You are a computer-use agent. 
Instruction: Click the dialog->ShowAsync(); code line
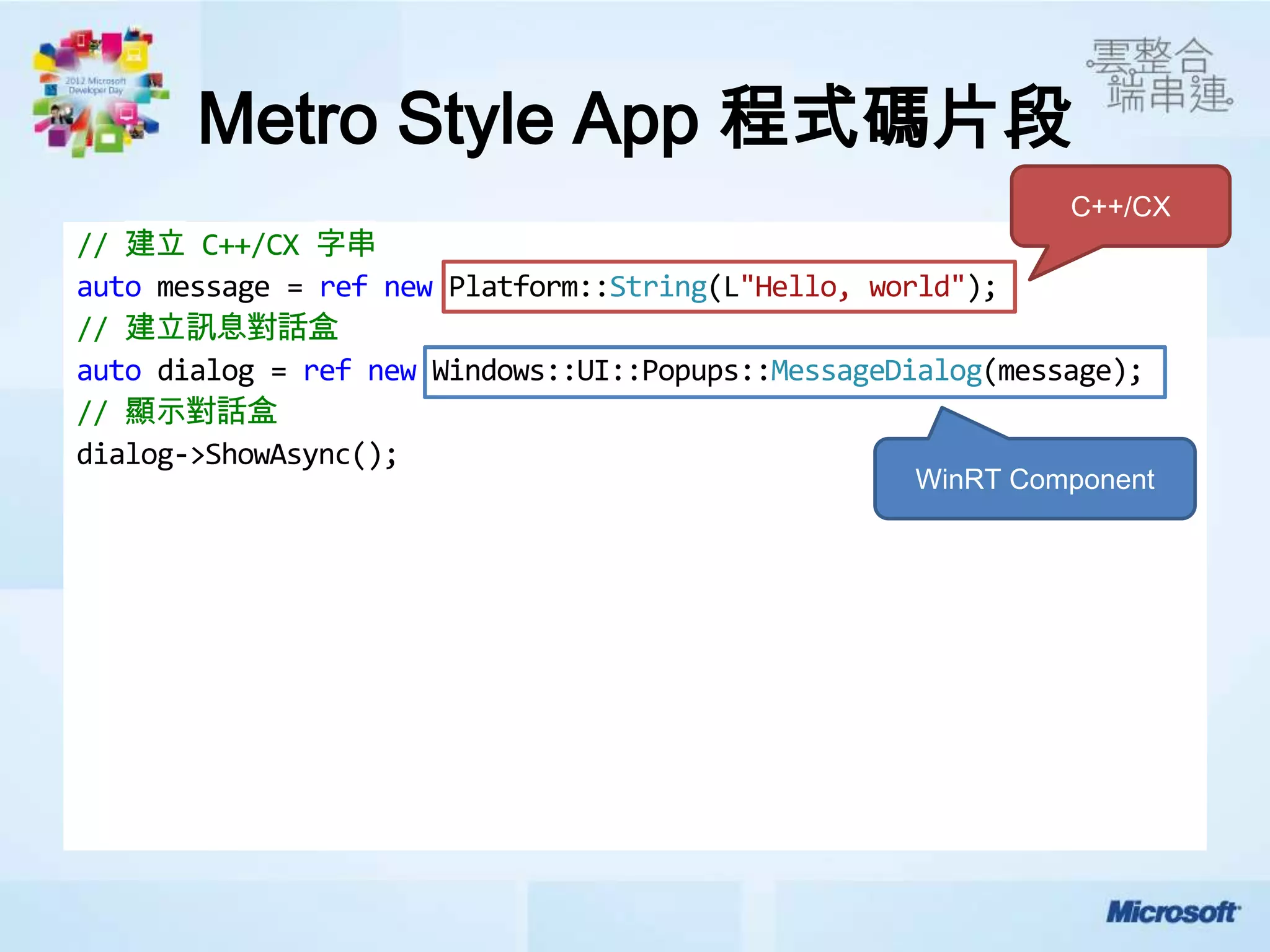point(236,455)
